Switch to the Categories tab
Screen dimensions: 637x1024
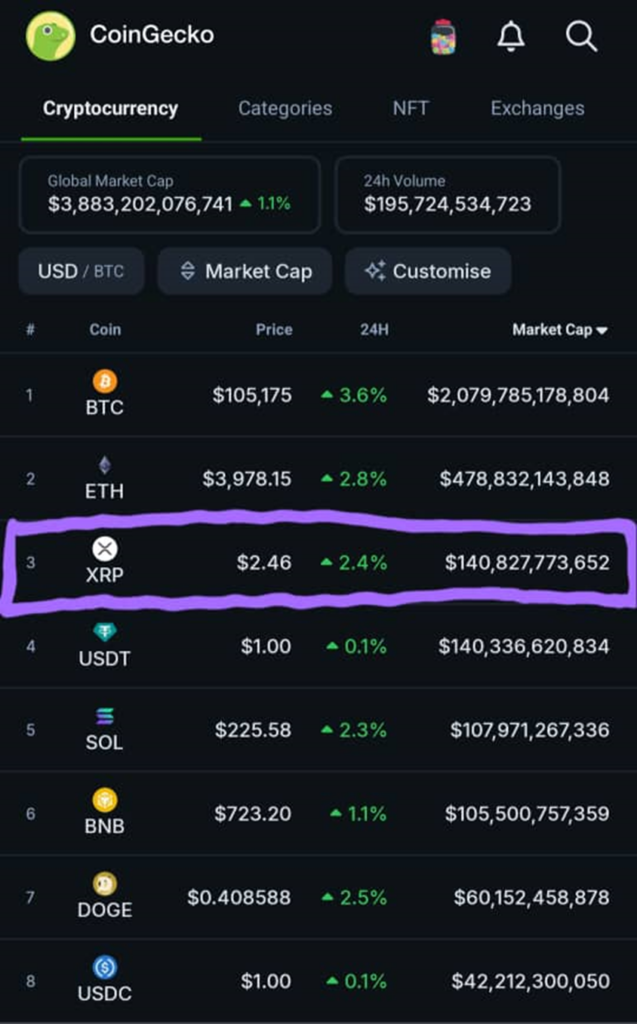tap(285, 108)
